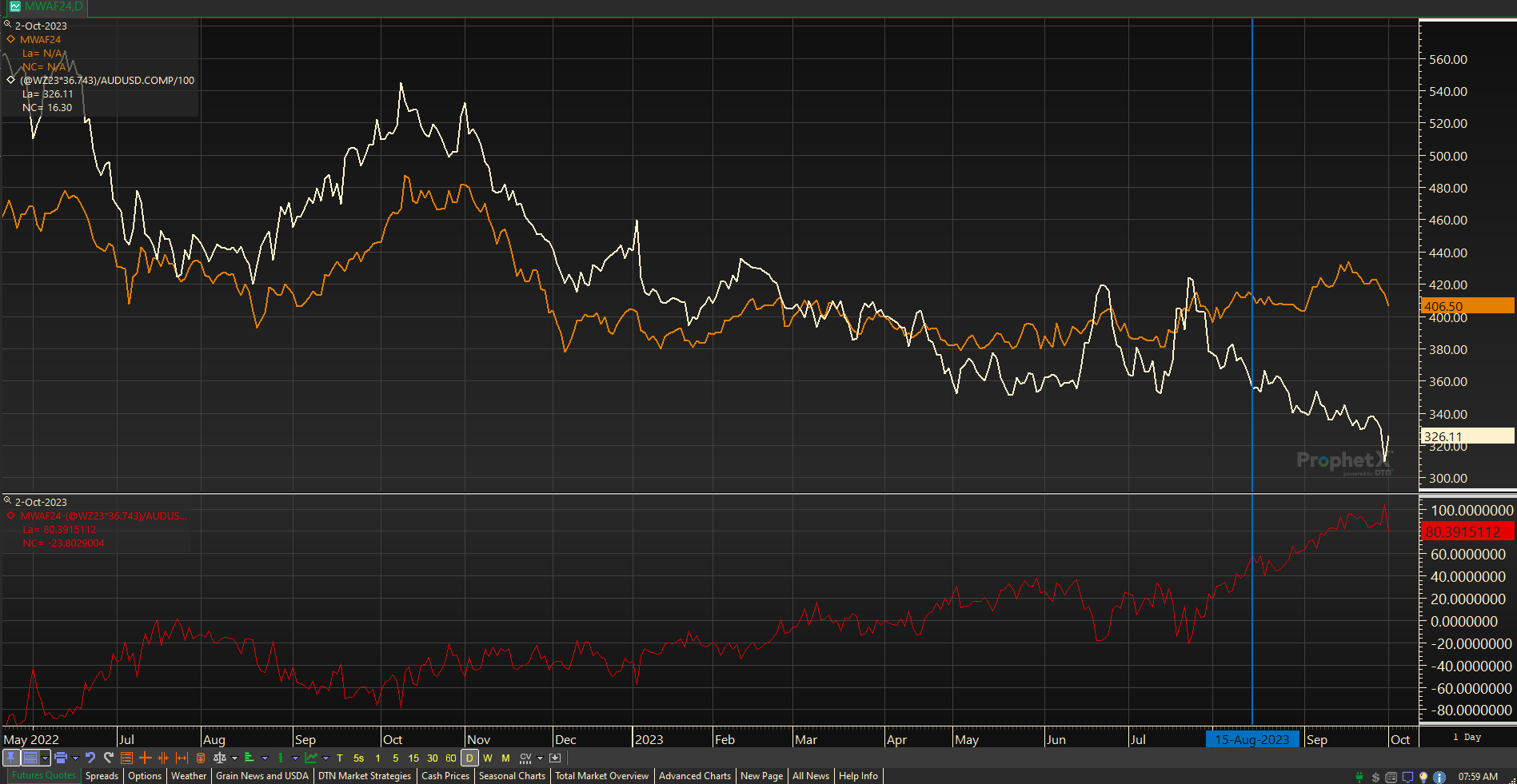
Task: Click the magnifier icon beside upper pane date
Action: [8, 24]
